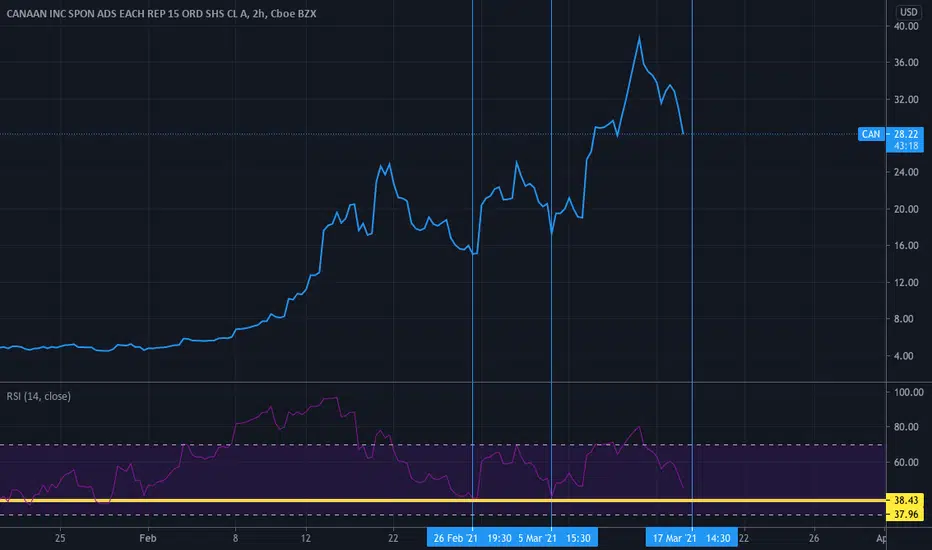
Task: Click the CAN symbol price tag
Action: 871,134
